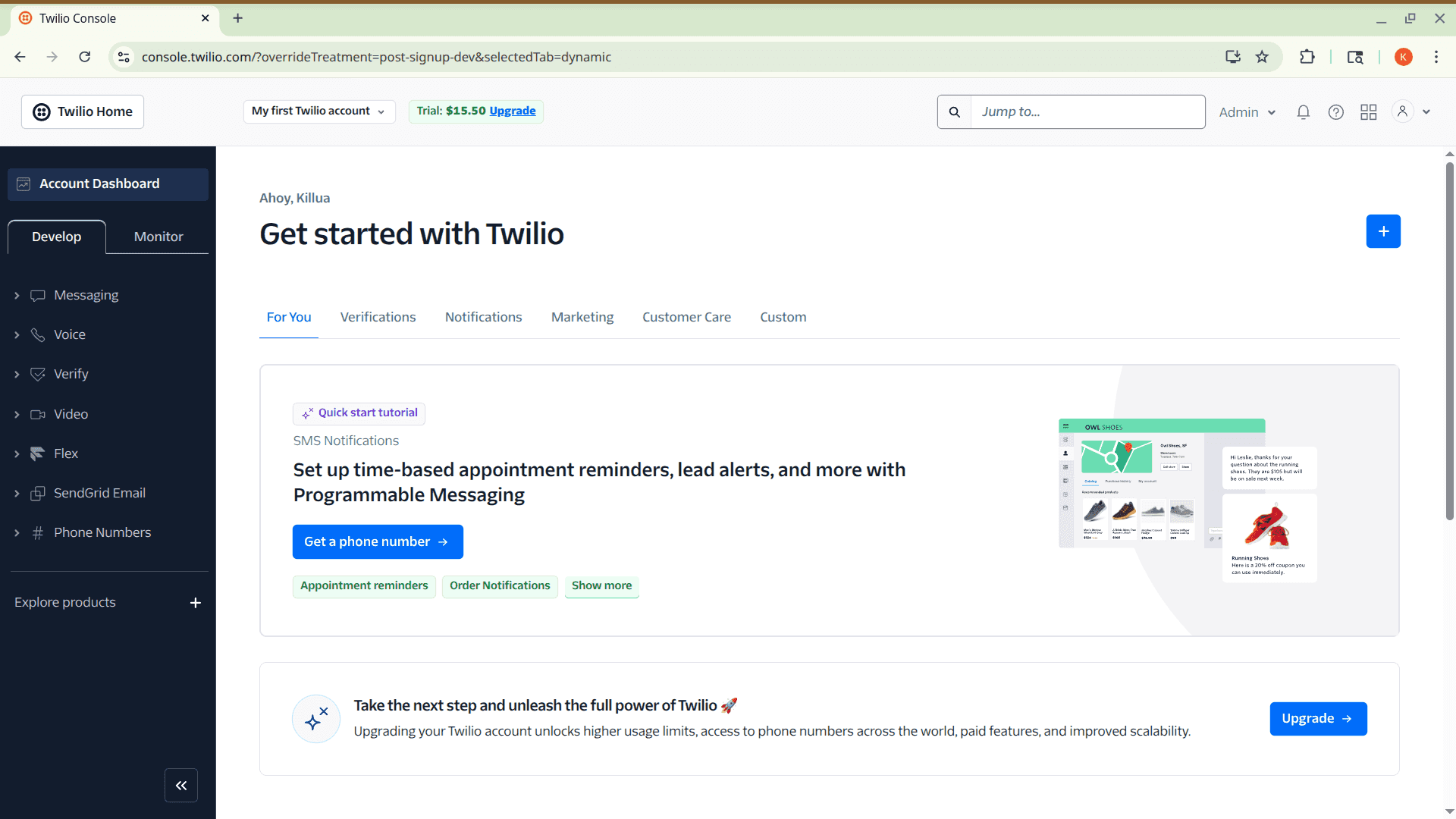Click the search magnifier icon
1456x819 pixels.
[954, 112]
